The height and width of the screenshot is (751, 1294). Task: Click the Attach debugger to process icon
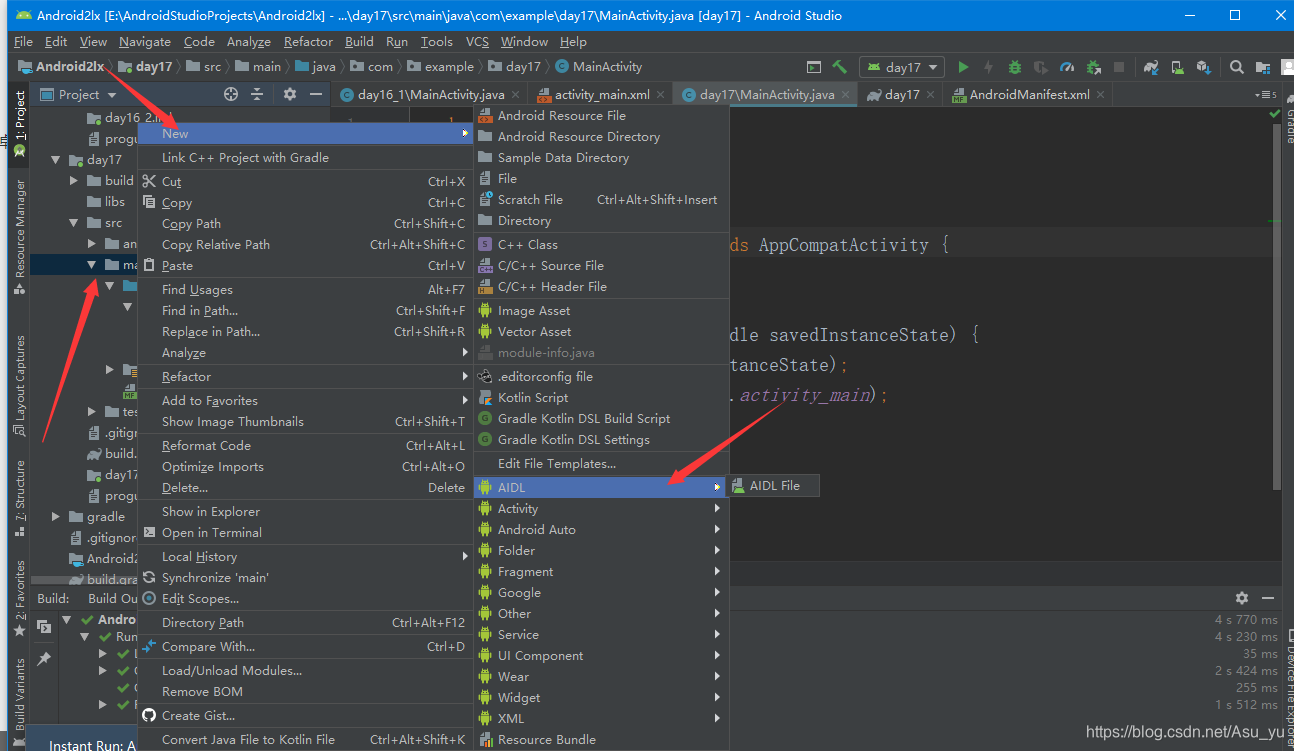pos(1093,67)
